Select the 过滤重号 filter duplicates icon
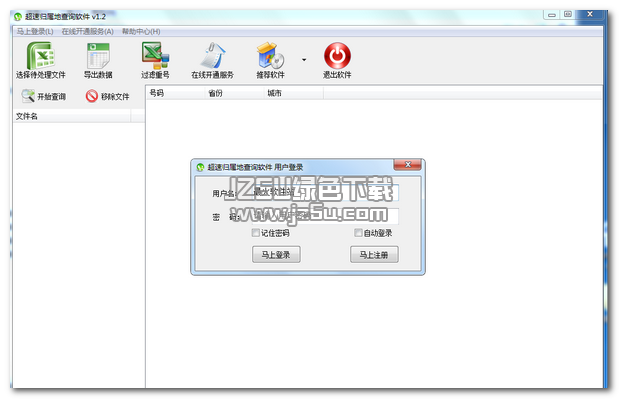The height and width of the screenshot is (399, 619). point(155,56)
